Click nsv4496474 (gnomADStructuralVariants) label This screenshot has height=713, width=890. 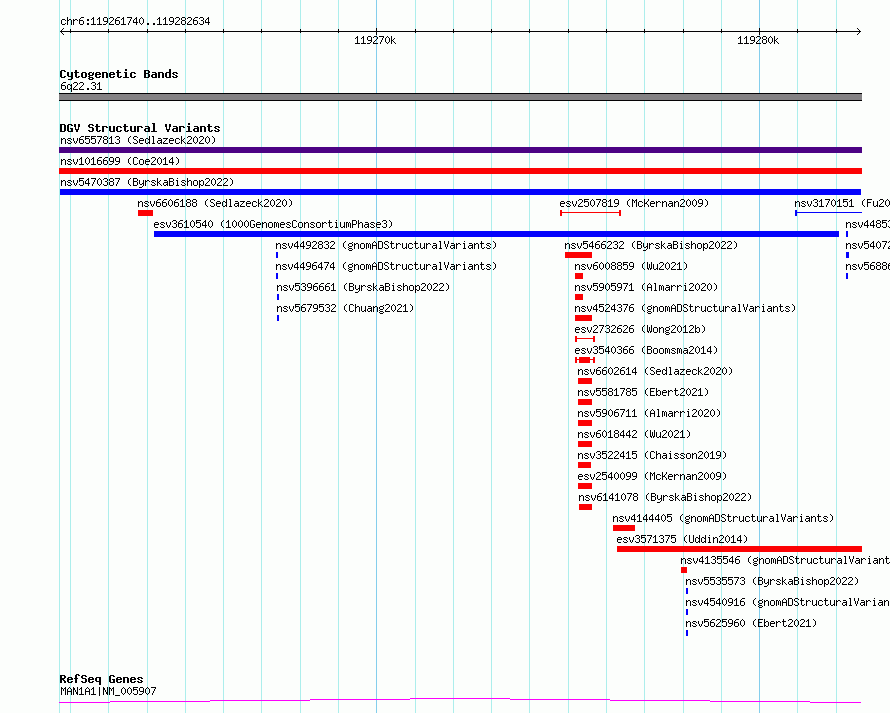pyautogui.click(x=386, y=266)
